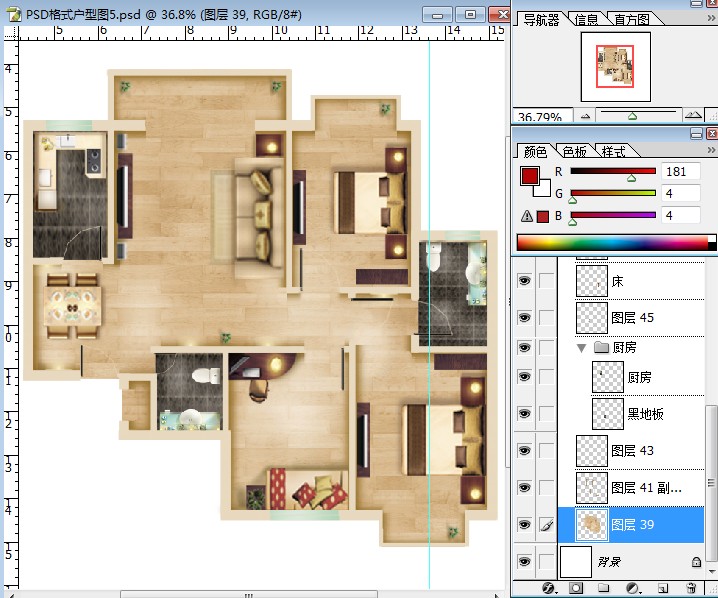Add layer mask at panel bottom
Image resolution: width=718 pixels, height=598 pixels.
point(576,587)
